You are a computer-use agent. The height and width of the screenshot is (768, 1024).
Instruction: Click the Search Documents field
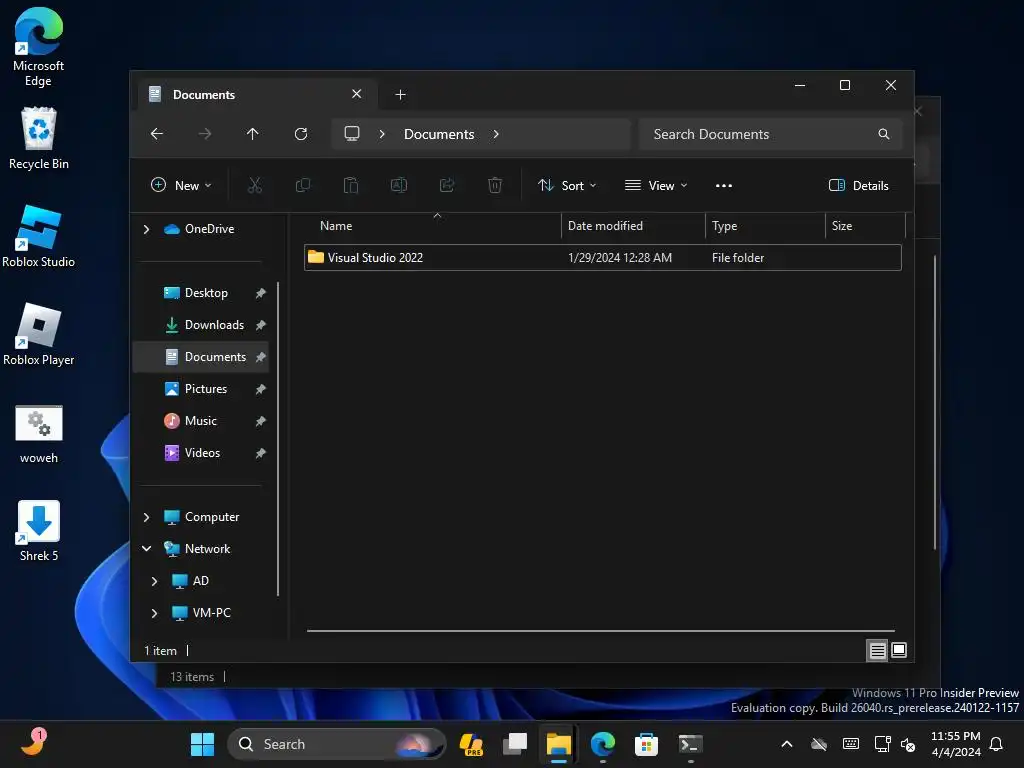click(x=771, y=134)
